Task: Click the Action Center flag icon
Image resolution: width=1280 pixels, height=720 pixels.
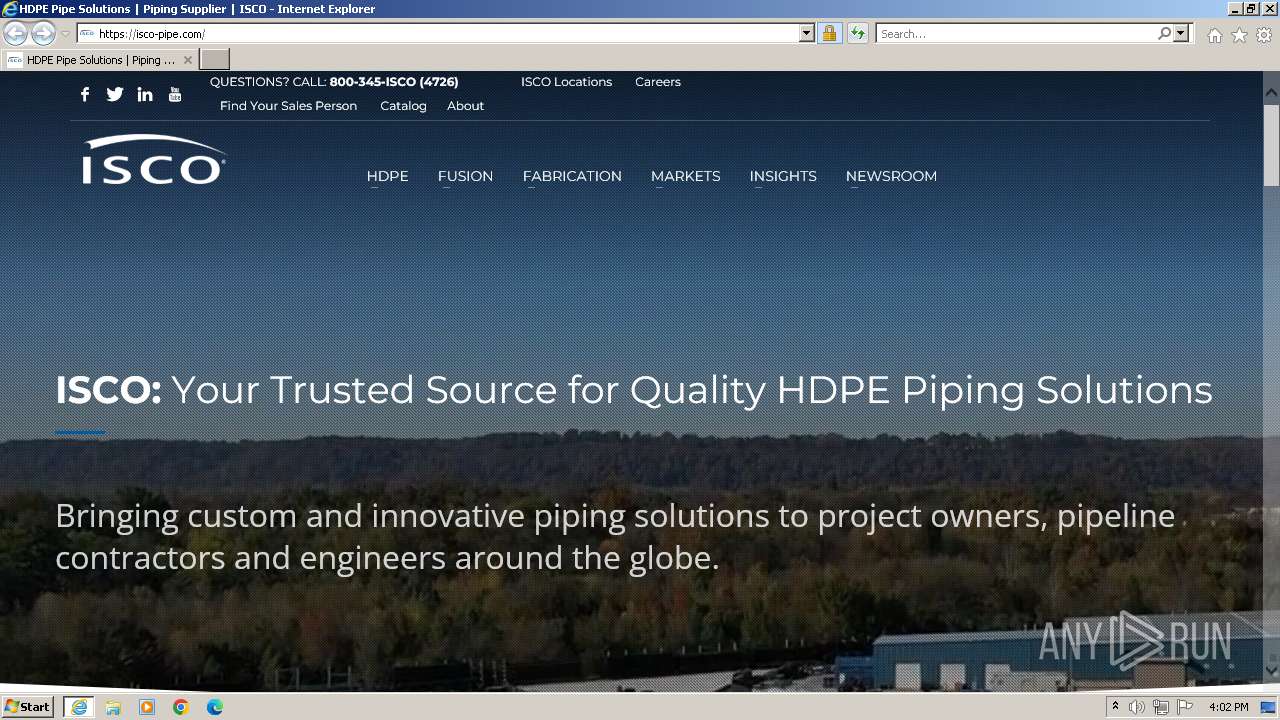Action: 1185,707
